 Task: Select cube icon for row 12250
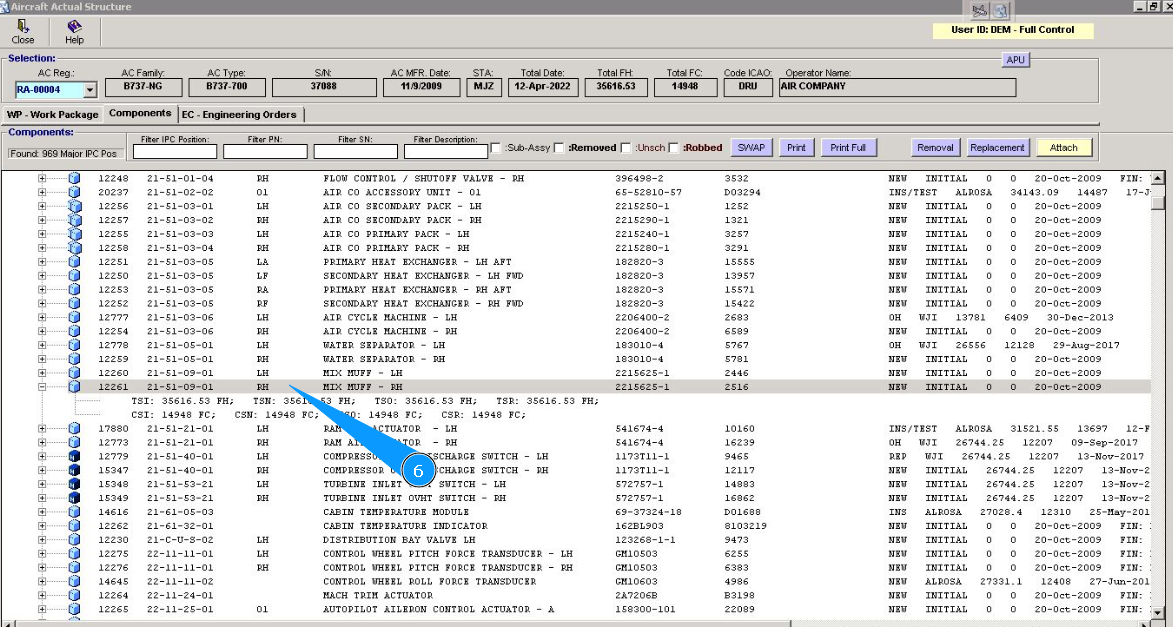tap(74, 275)
